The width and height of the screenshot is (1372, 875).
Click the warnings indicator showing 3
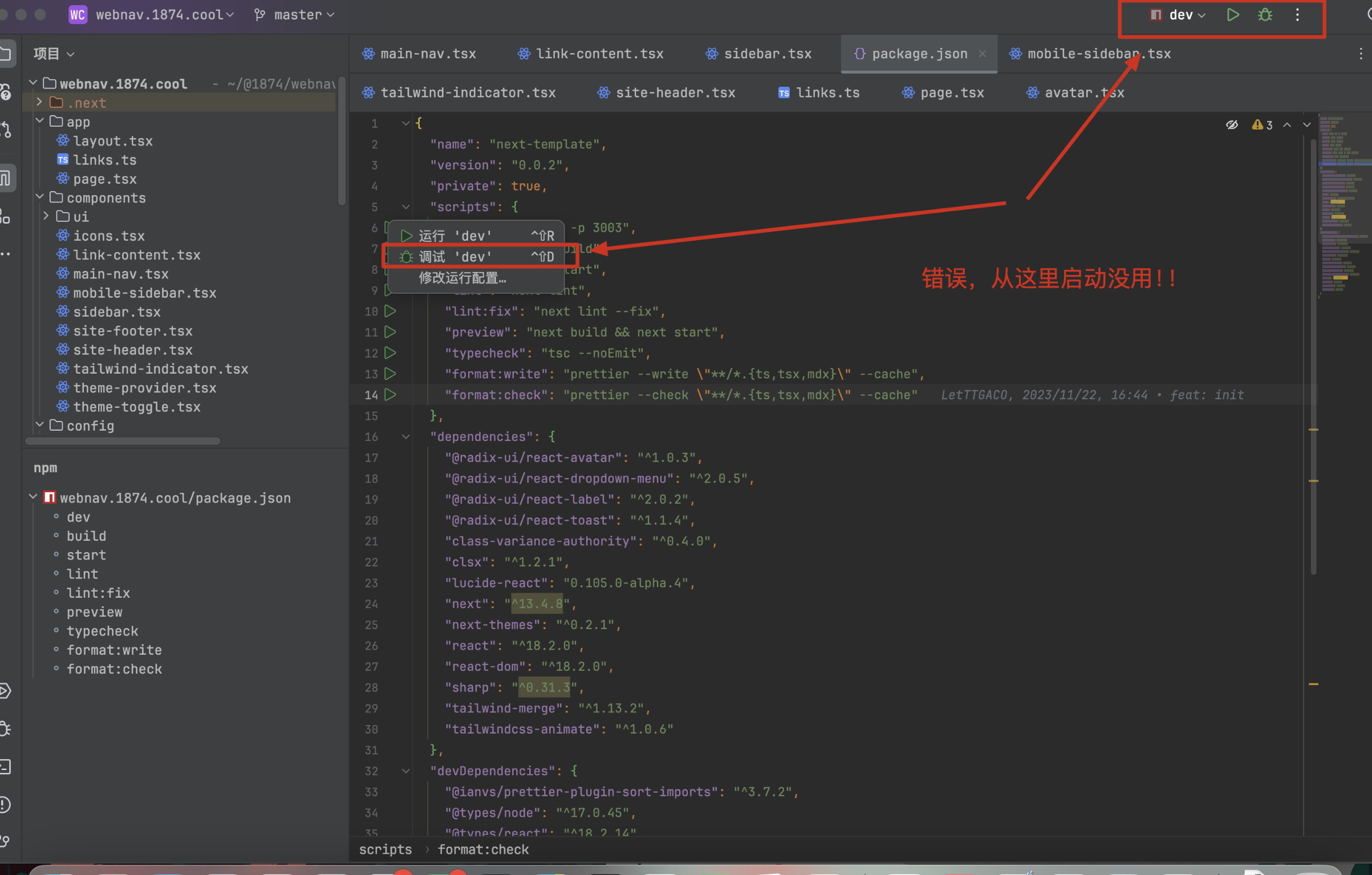(x=1262, y=125)
